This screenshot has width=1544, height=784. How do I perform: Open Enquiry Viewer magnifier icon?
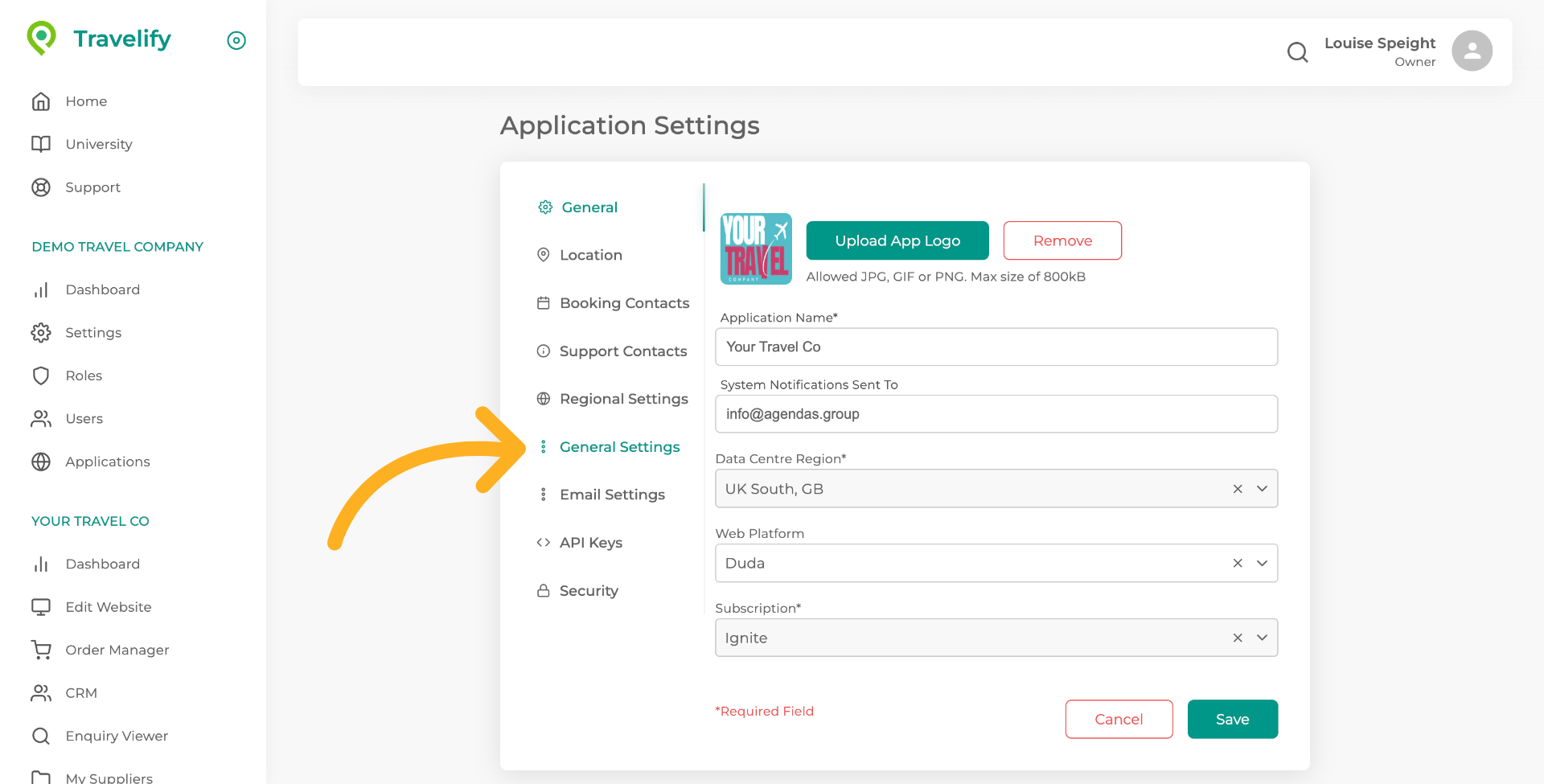41,736
